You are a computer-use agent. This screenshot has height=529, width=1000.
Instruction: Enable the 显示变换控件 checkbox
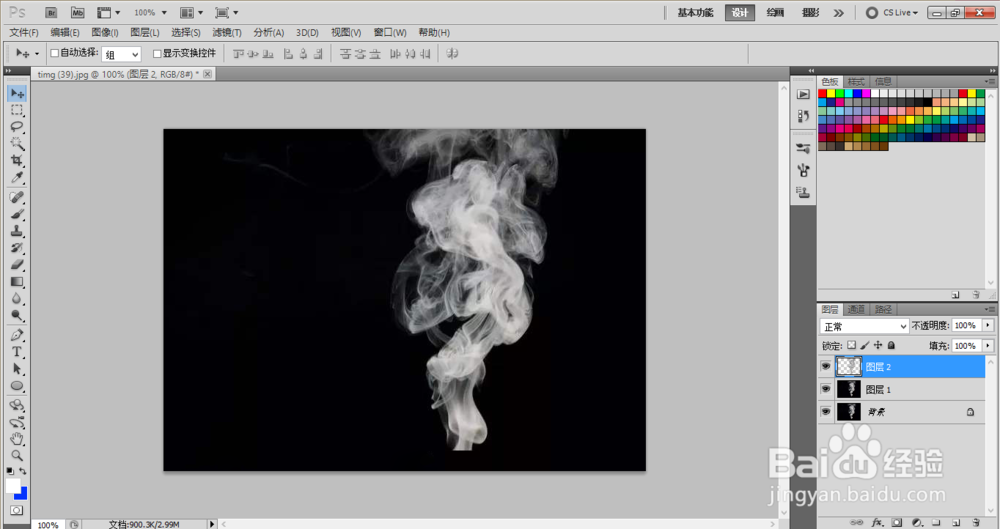pyautogui.click(x=157, y=54)
